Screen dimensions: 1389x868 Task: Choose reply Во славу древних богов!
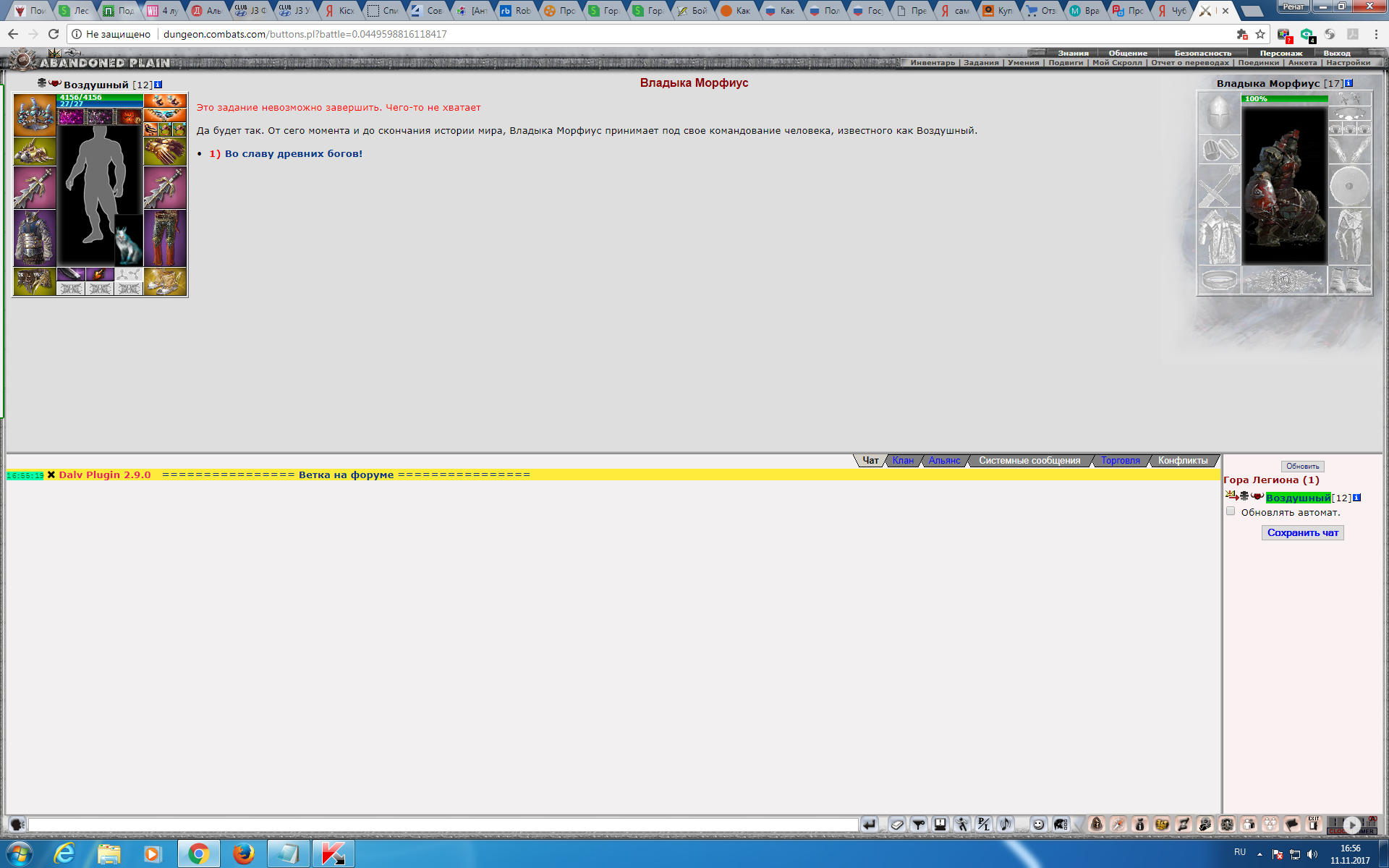point(294,153)
